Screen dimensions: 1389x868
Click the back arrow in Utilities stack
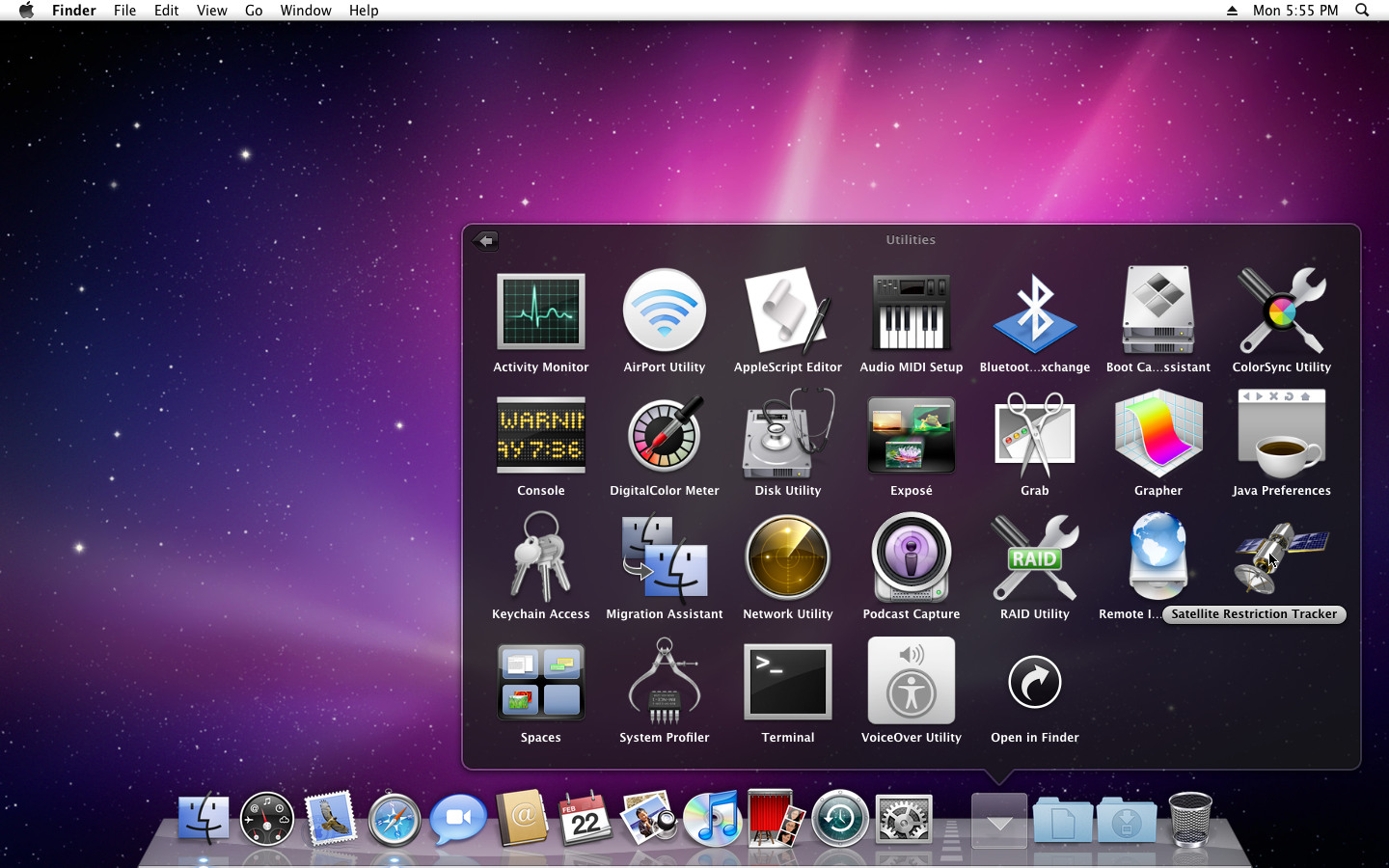pyautogui.click(x=485, y=240)
